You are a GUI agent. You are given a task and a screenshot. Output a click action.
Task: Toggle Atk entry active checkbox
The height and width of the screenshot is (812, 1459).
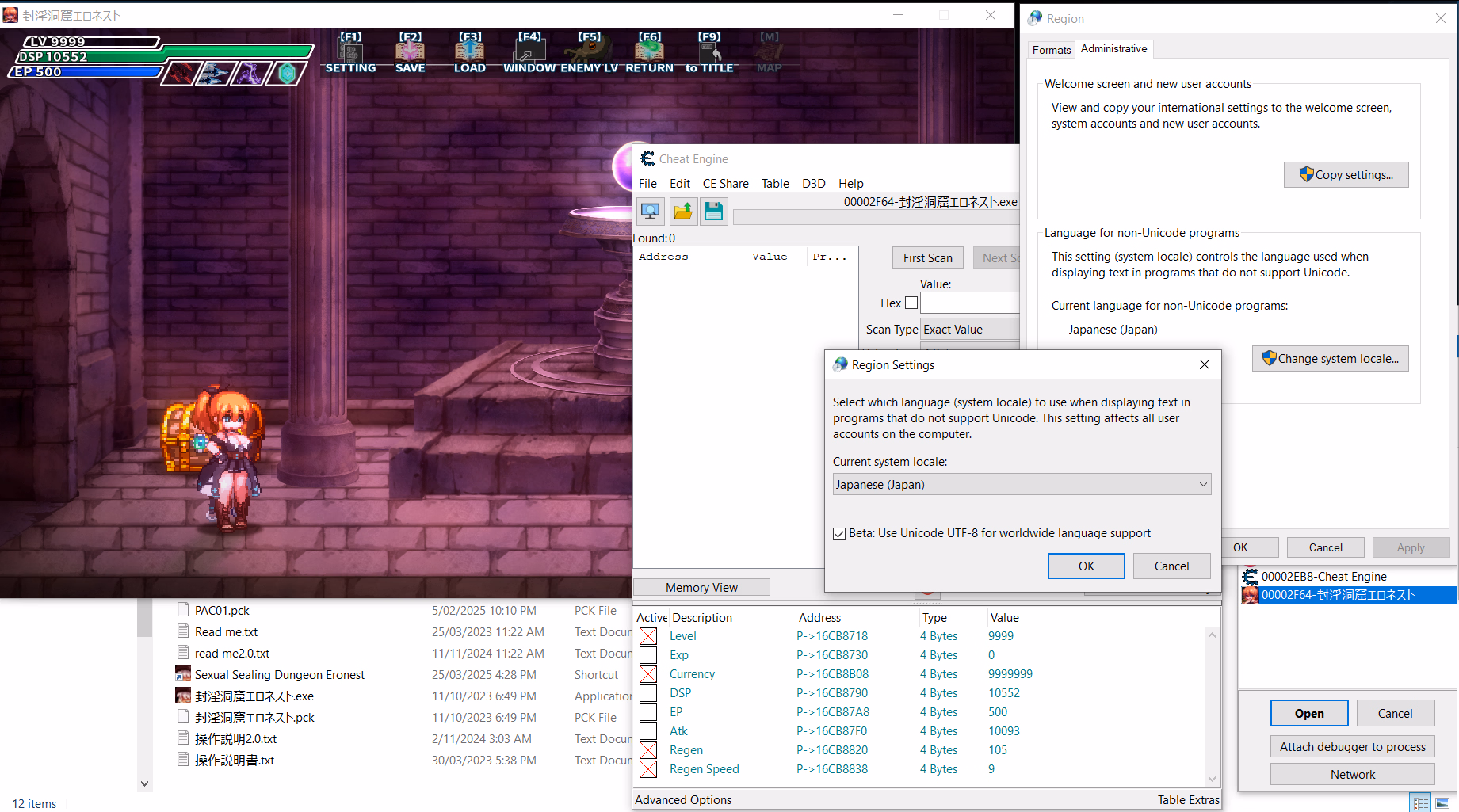click(x=648, y=731)
